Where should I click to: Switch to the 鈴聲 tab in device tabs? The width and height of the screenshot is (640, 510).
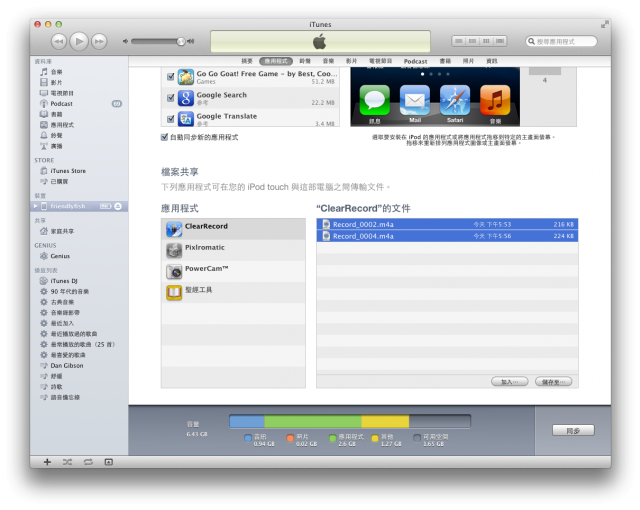[x=305, y=61]
